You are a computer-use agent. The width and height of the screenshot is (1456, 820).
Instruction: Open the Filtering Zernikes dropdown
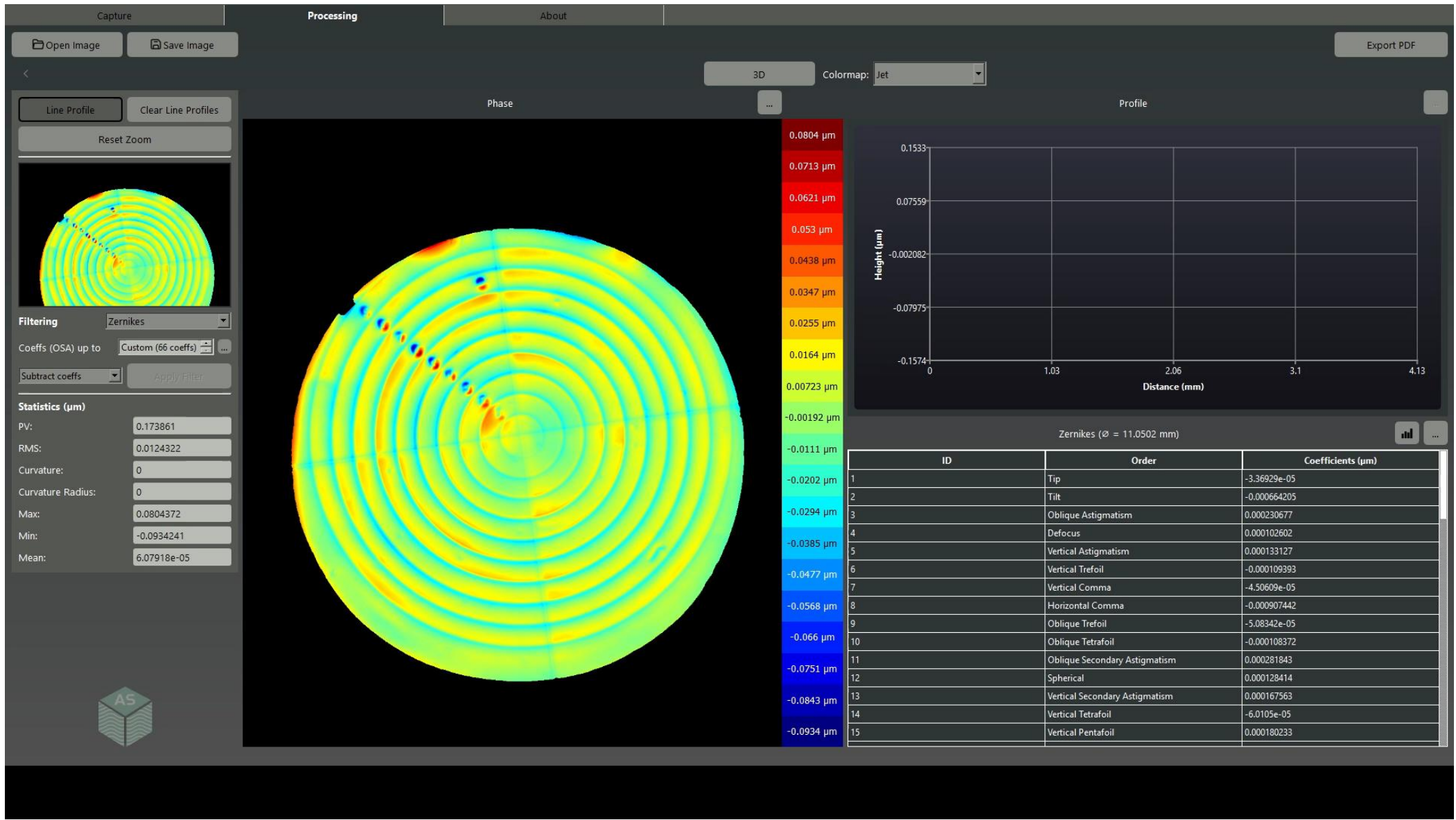tap(168, 321)
